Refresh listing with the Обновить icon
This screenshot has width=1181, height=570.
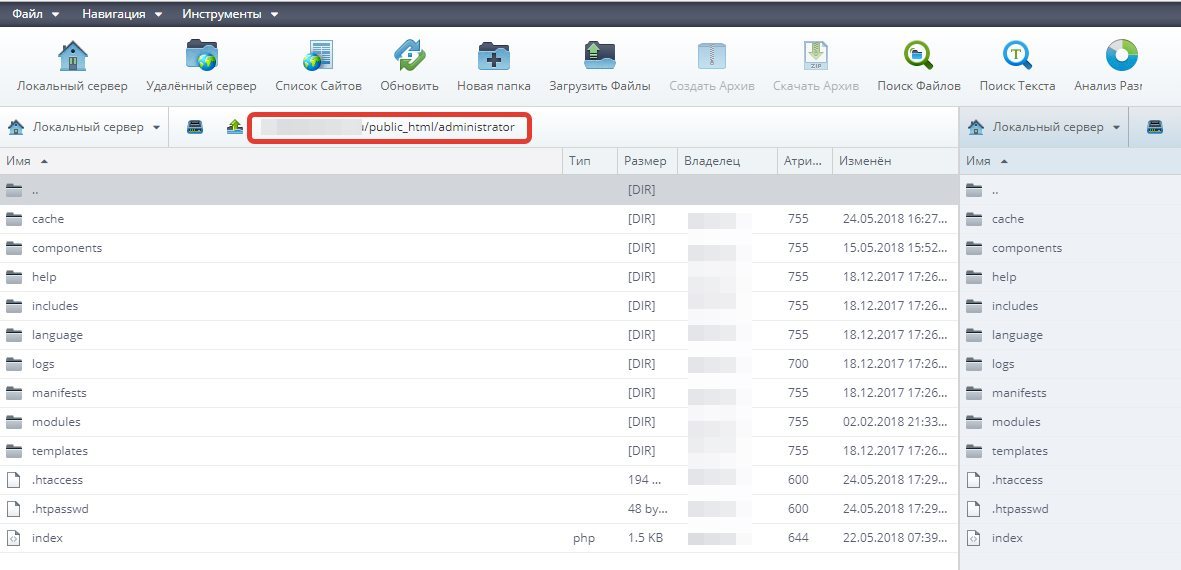409,56
